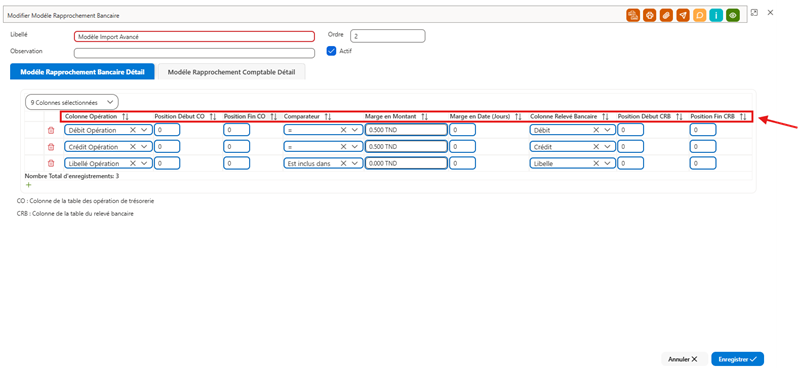The image size is (798, 368).
Task: Click the Libellé field with Modèle Import Avancé
Action: click(x=194, y=37)
